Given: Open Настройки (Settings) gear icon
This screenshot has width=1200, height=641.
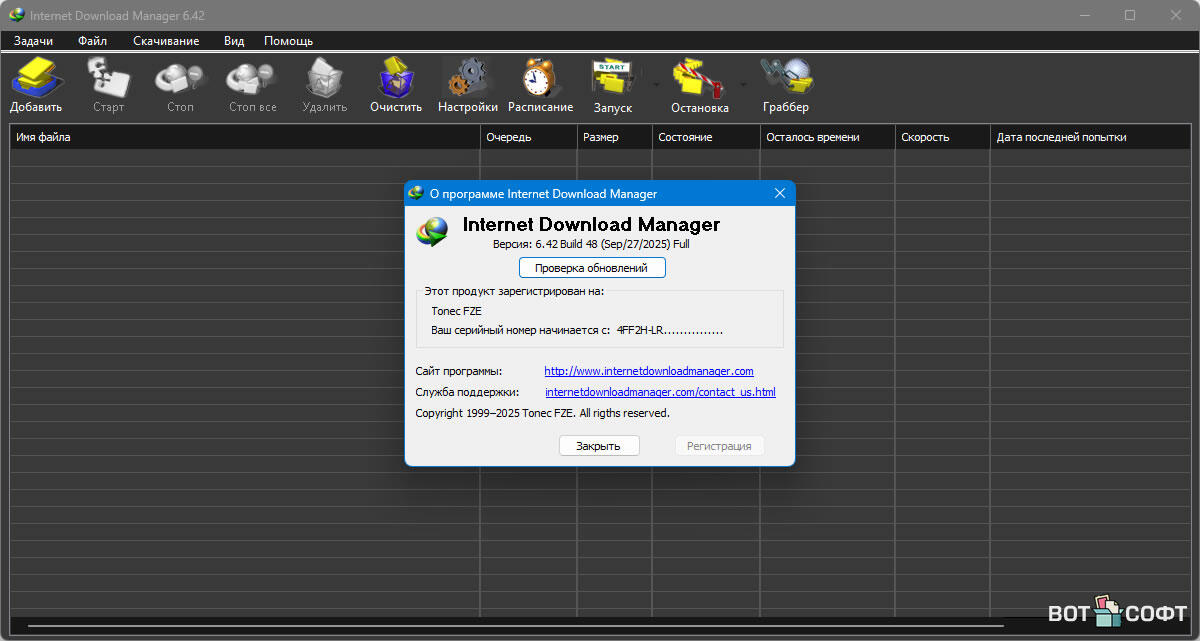Looking at the screenshot, I should pos(467,85).
